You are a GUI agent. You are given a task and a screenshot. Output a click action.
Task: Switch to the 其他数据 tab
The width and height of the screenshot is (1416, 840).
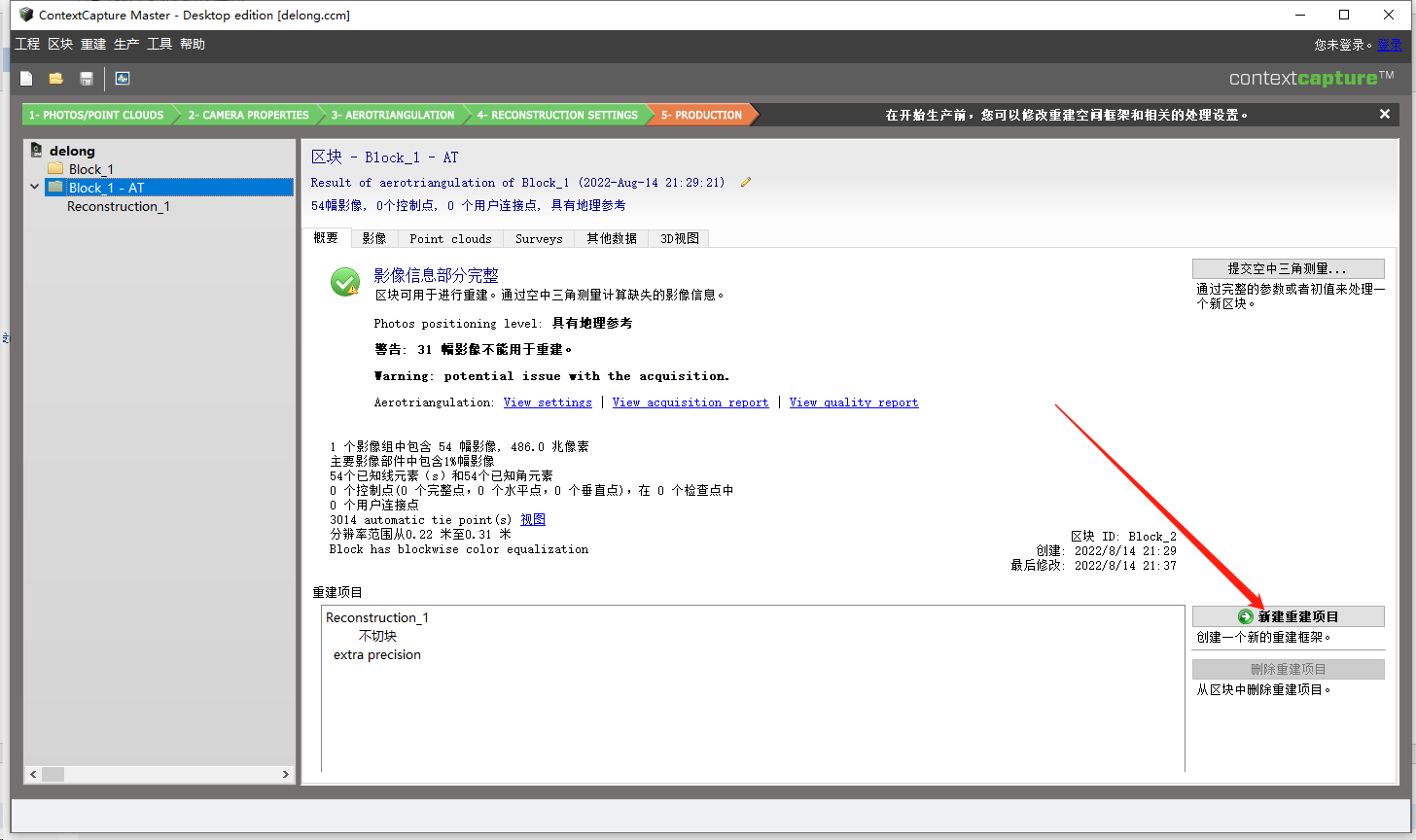[612, 238]
